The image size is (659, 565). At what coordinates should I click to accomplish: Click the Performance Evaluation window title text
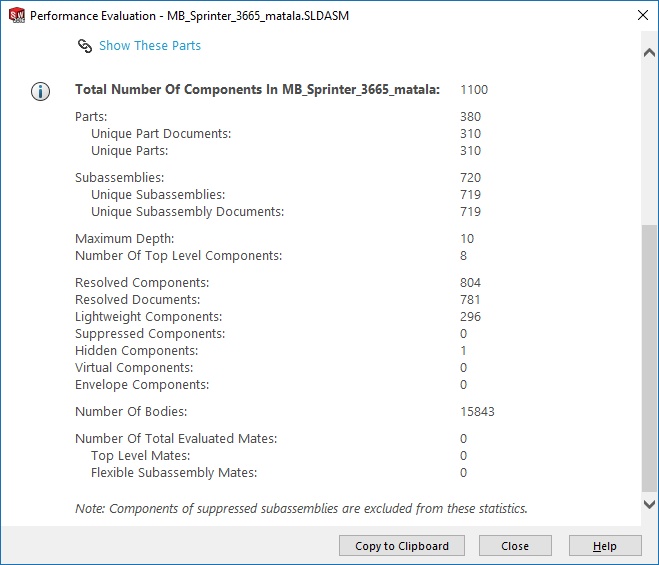(x=189, y=16)
